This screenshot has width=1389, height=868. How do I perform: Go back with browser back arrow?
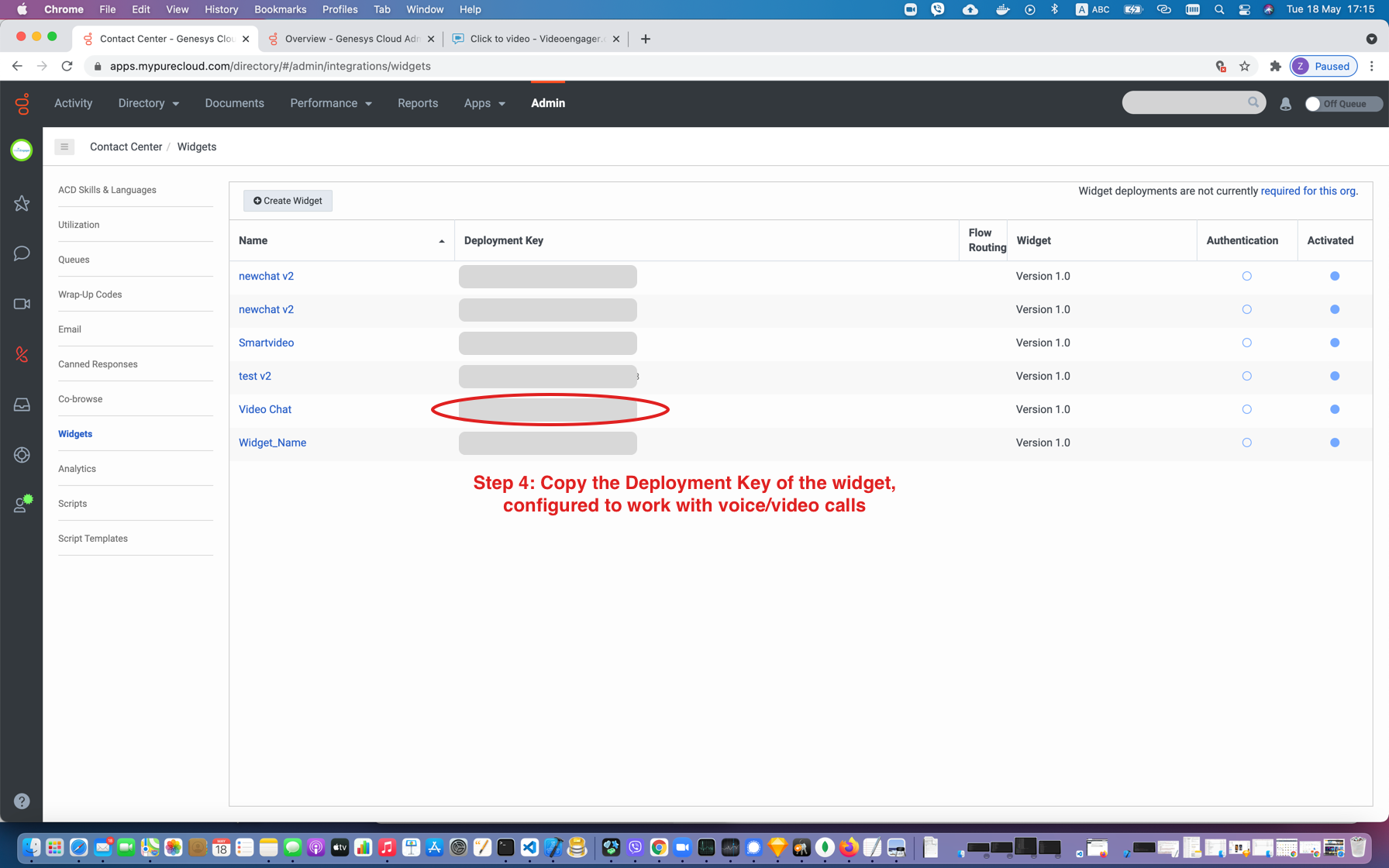pos(17,66)
